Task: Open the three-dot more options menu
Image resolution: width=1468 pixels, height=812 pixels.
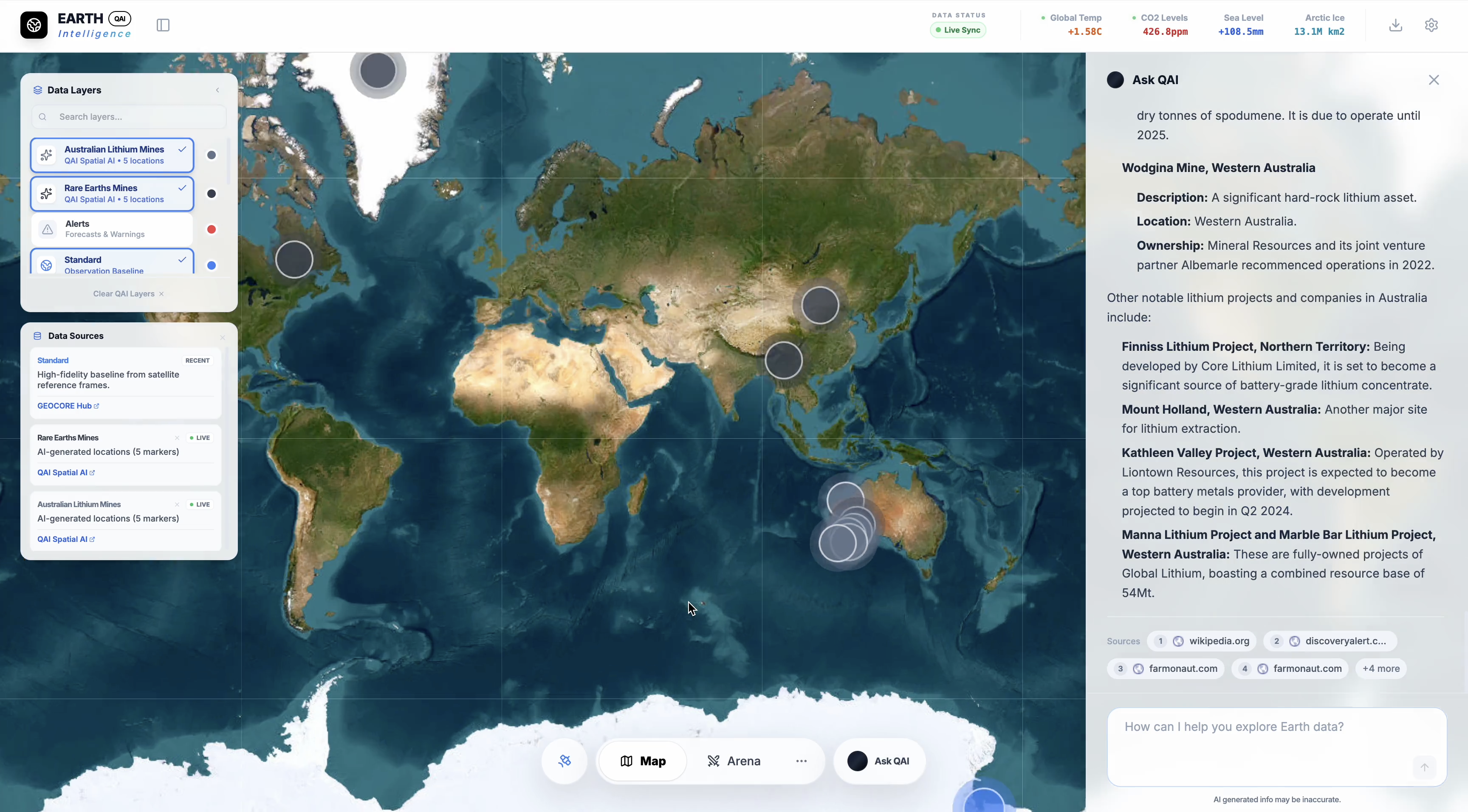Action: 801,761
